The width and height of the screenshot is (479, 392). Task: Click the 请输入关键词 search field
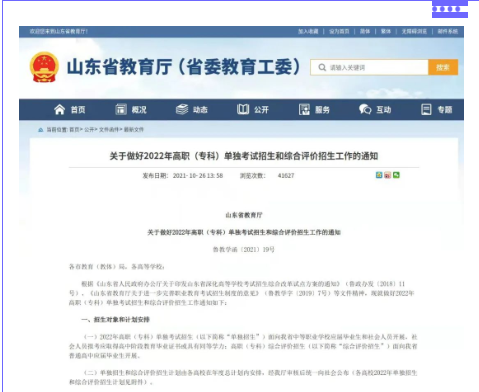pos(369,67)
